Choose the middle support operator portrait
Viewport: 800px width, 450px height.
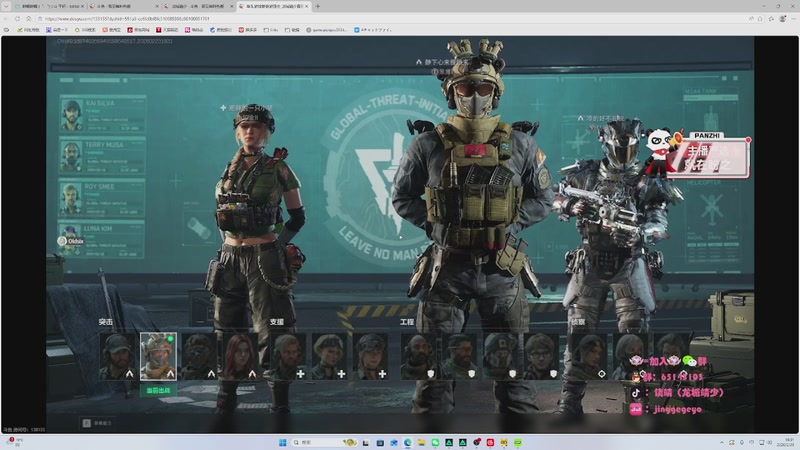click(329, 356)
